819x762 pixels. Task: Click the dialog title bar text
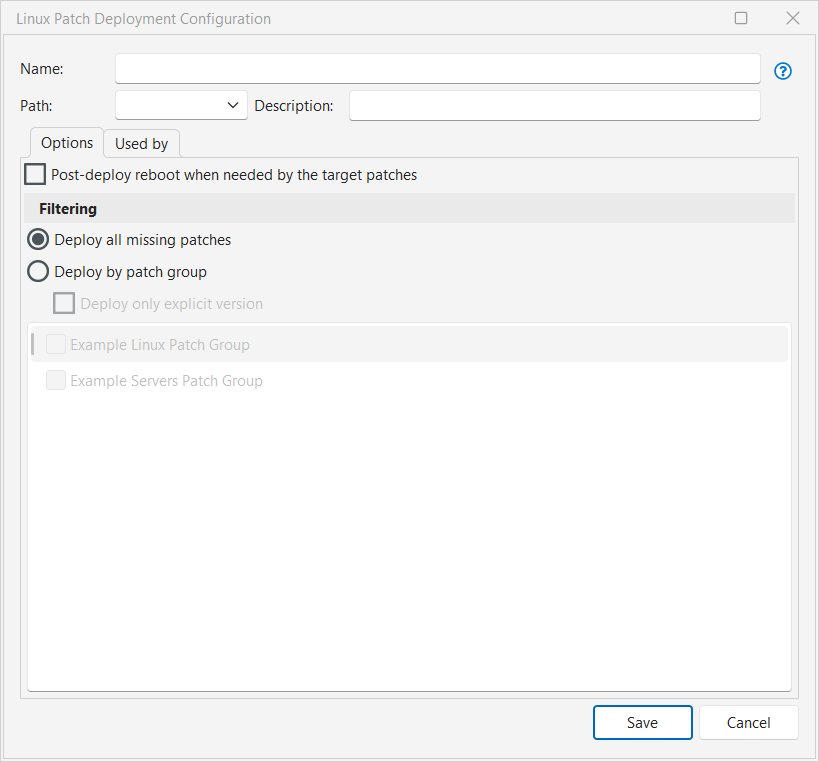(x=144, y=19)
